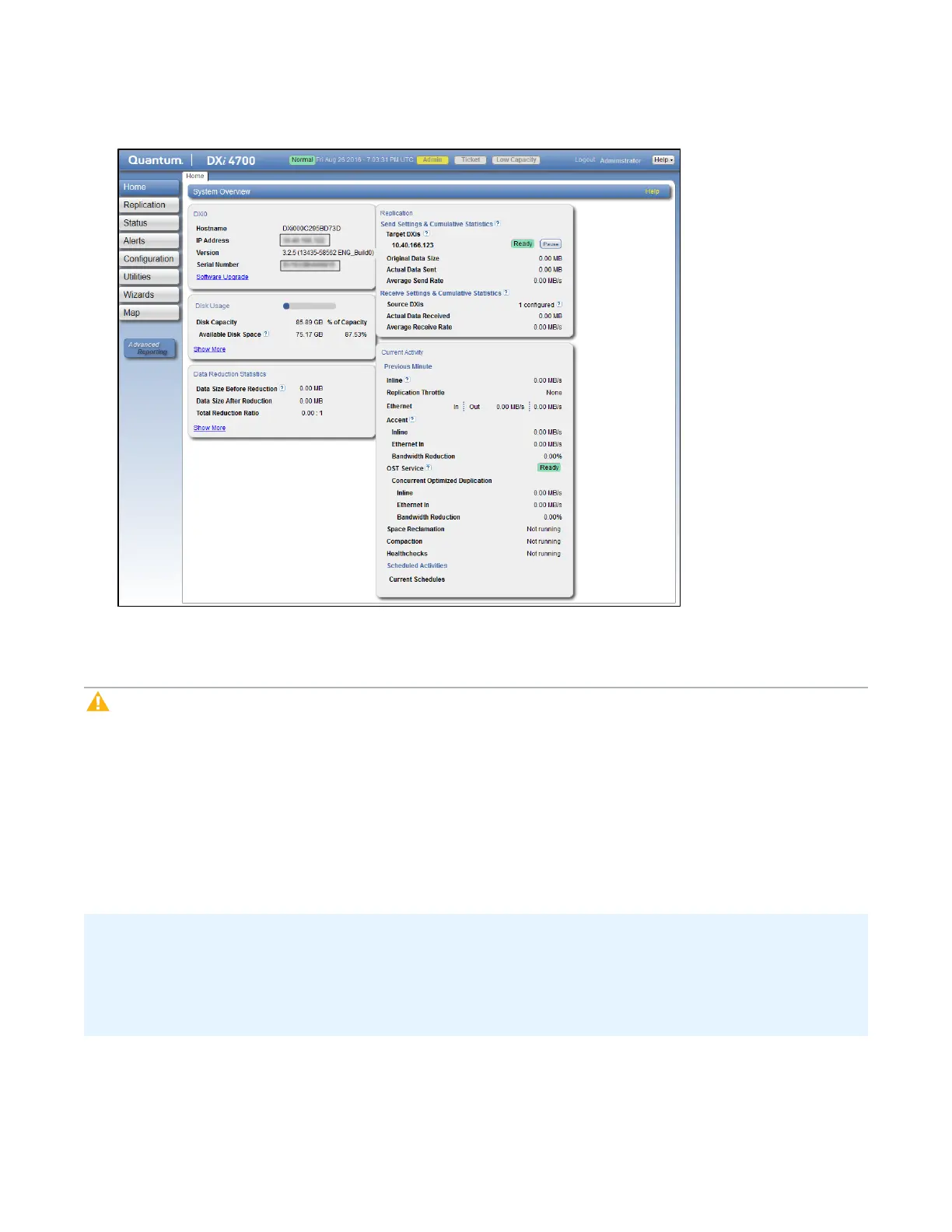952x1232 pixels.
Task: Click the Compaction 'Not running' status
Action: coord(544,541)
